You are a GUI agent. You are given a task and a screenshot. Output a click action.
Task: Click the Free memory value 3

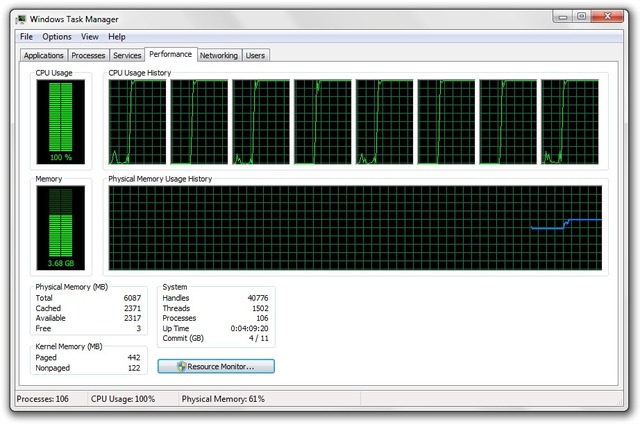tap(139, 328)
